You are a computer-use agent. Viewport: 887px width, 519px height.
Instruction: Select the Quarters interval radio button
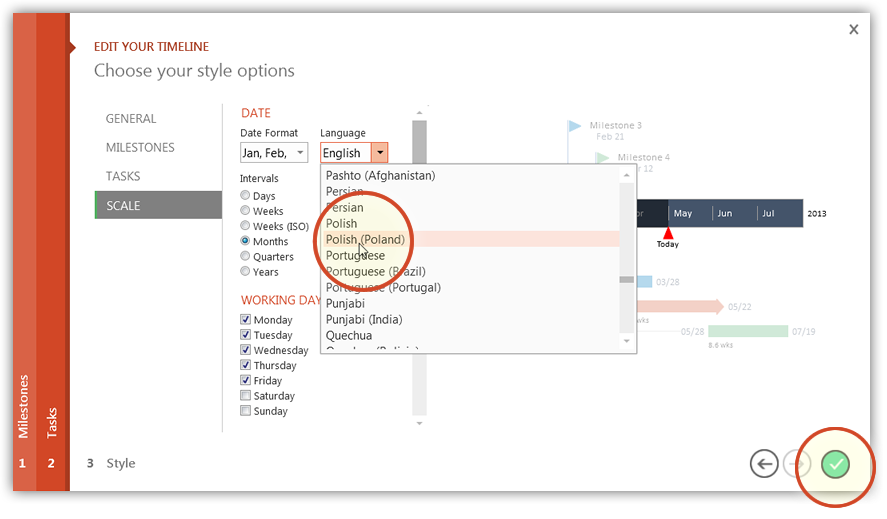coord(246,257)
